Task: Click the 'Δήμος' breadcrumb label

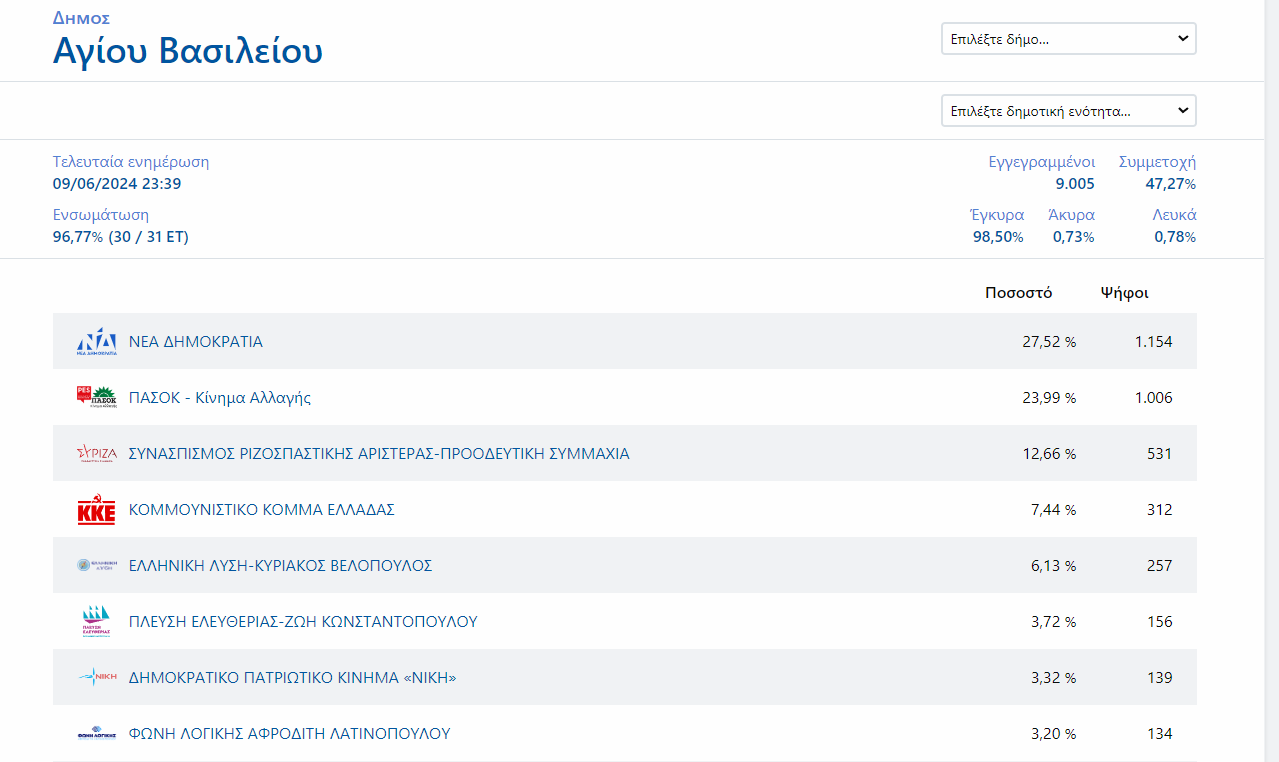Action: 81,18
